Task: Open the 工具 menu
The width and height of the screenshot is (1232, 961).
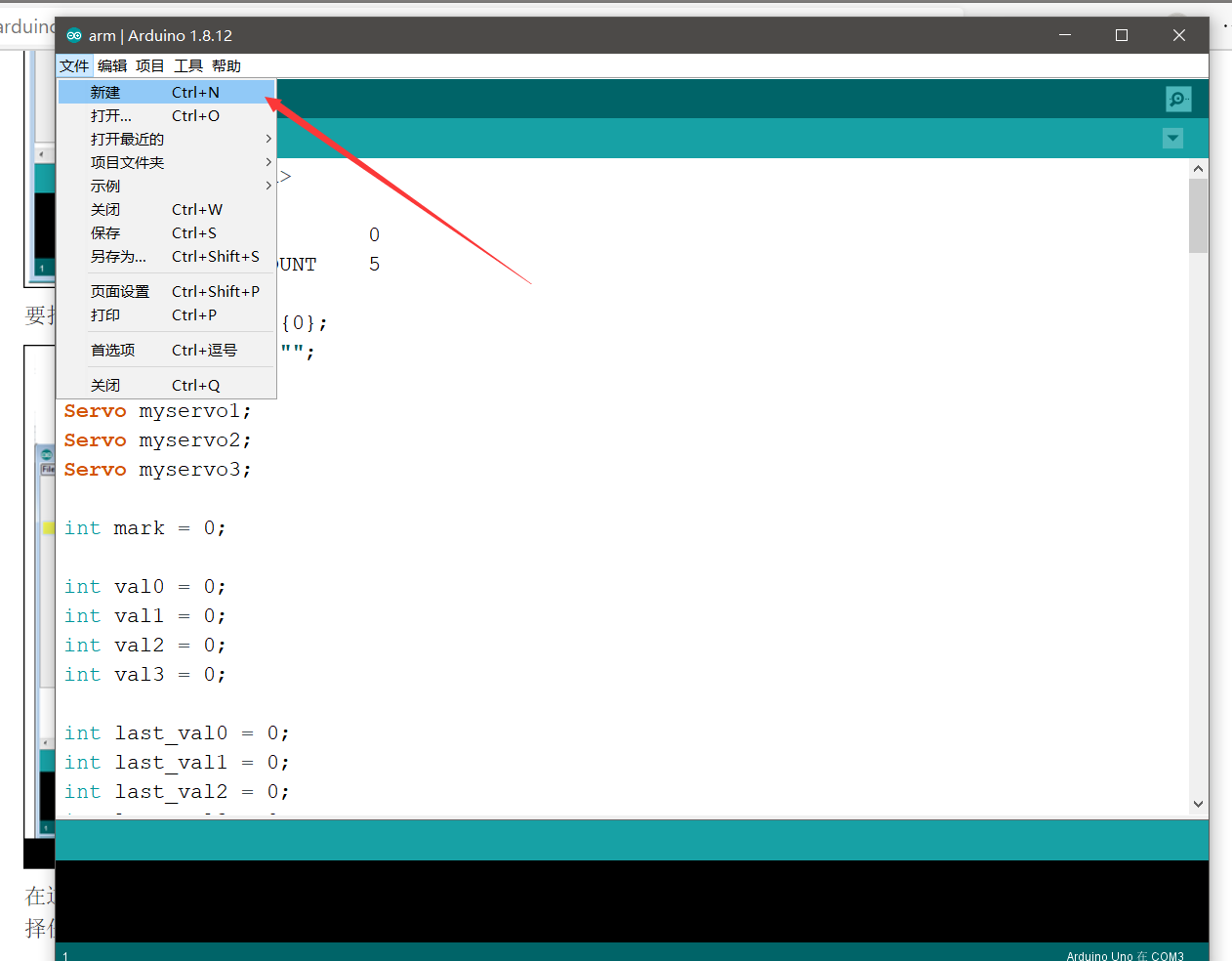Action: [x=188, y=65]
